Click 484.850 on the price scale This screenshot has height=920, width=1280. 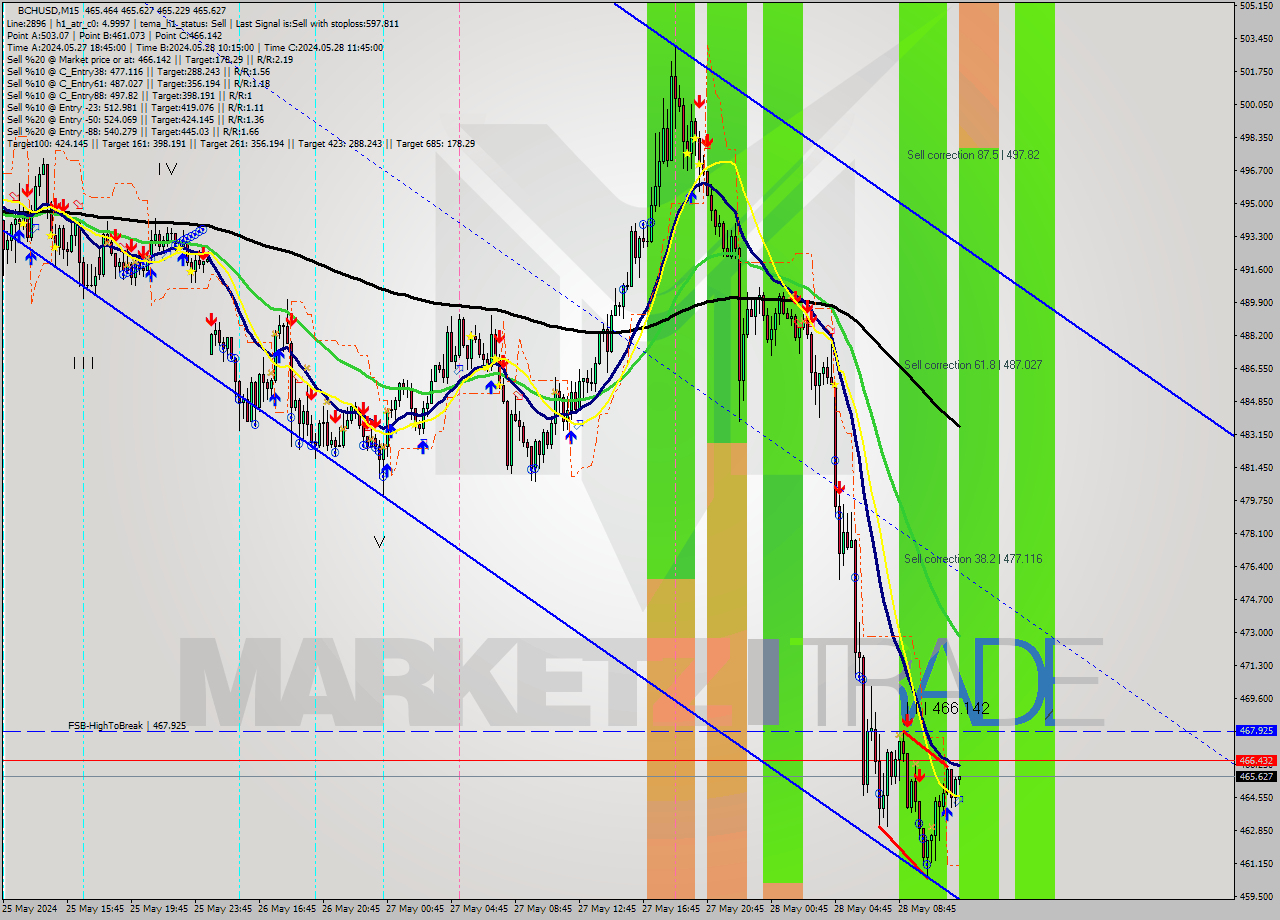(1255, 402)
